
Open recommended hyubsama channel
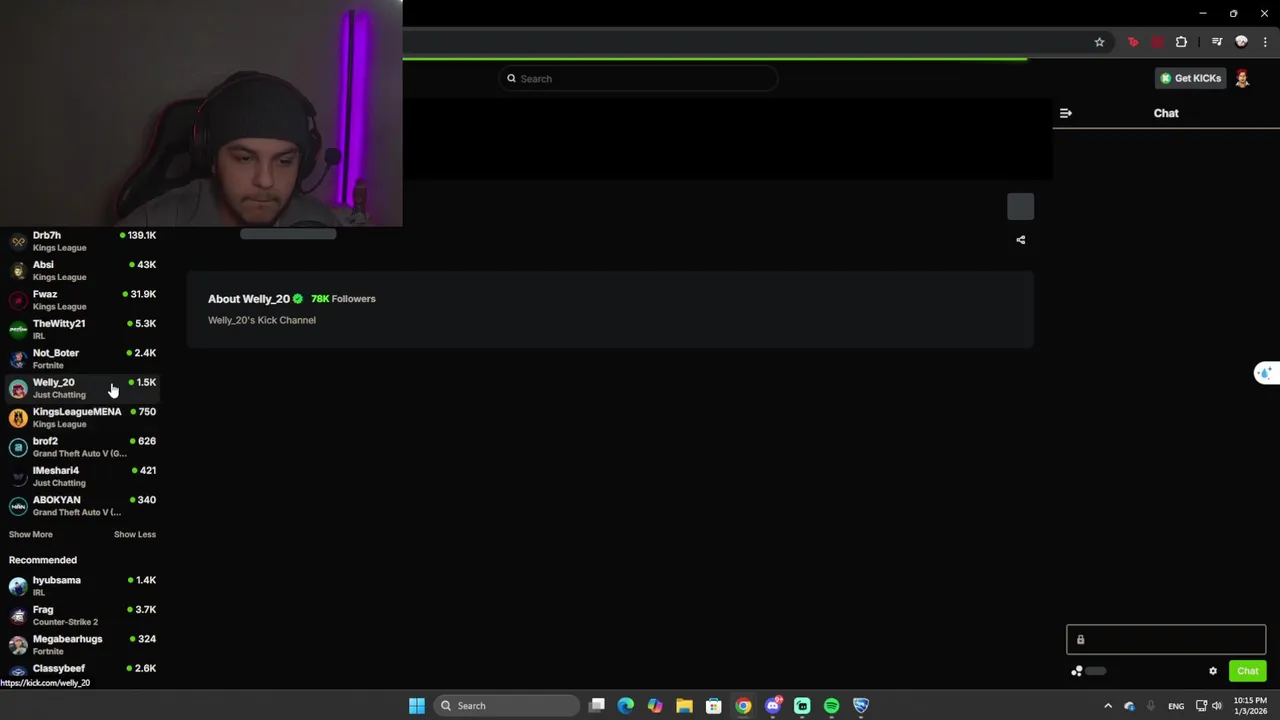(x=82, y=586)
